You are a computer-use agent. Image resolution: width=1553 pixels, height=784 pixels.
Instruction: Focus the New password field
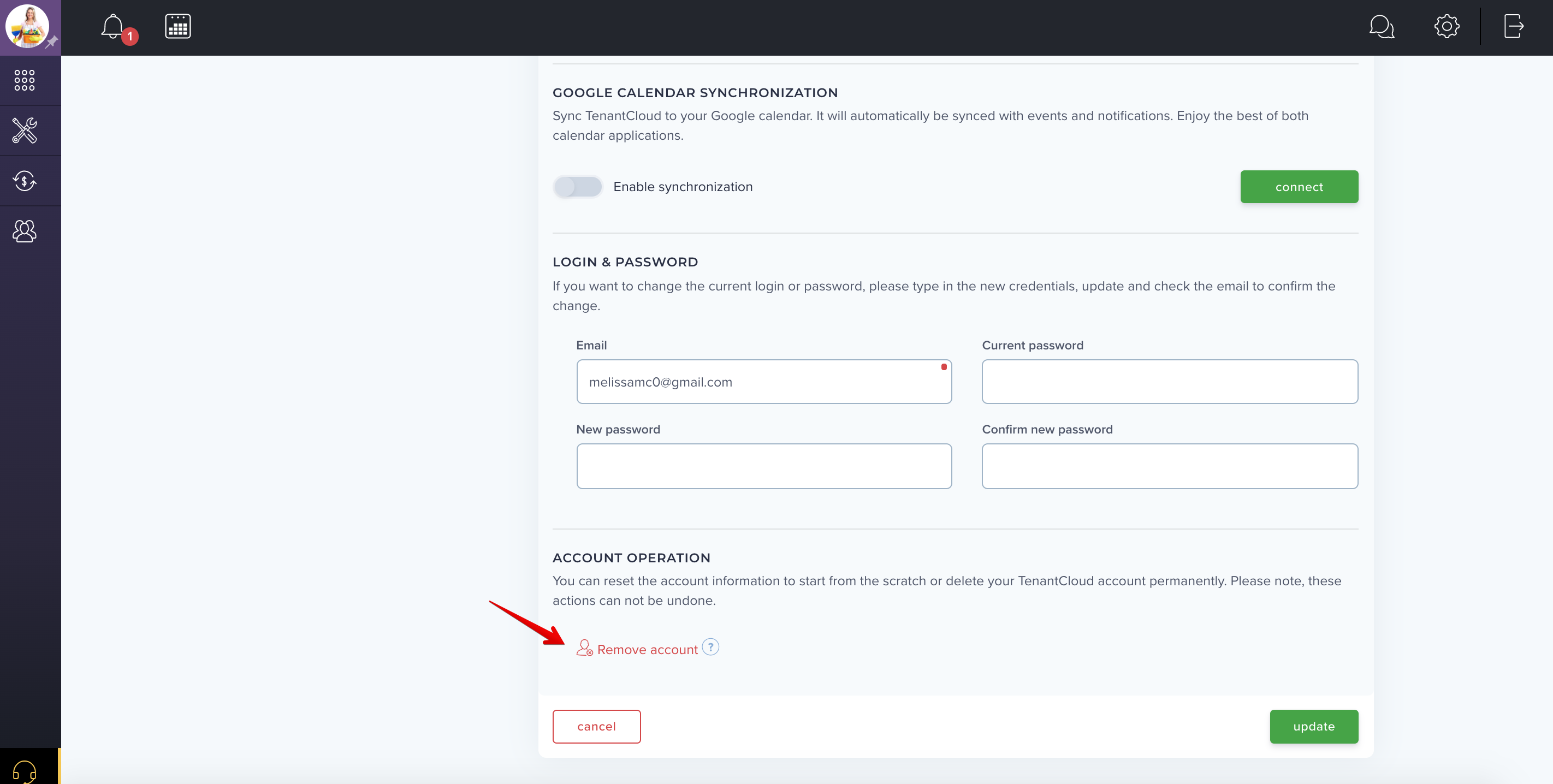pos(764,466)
